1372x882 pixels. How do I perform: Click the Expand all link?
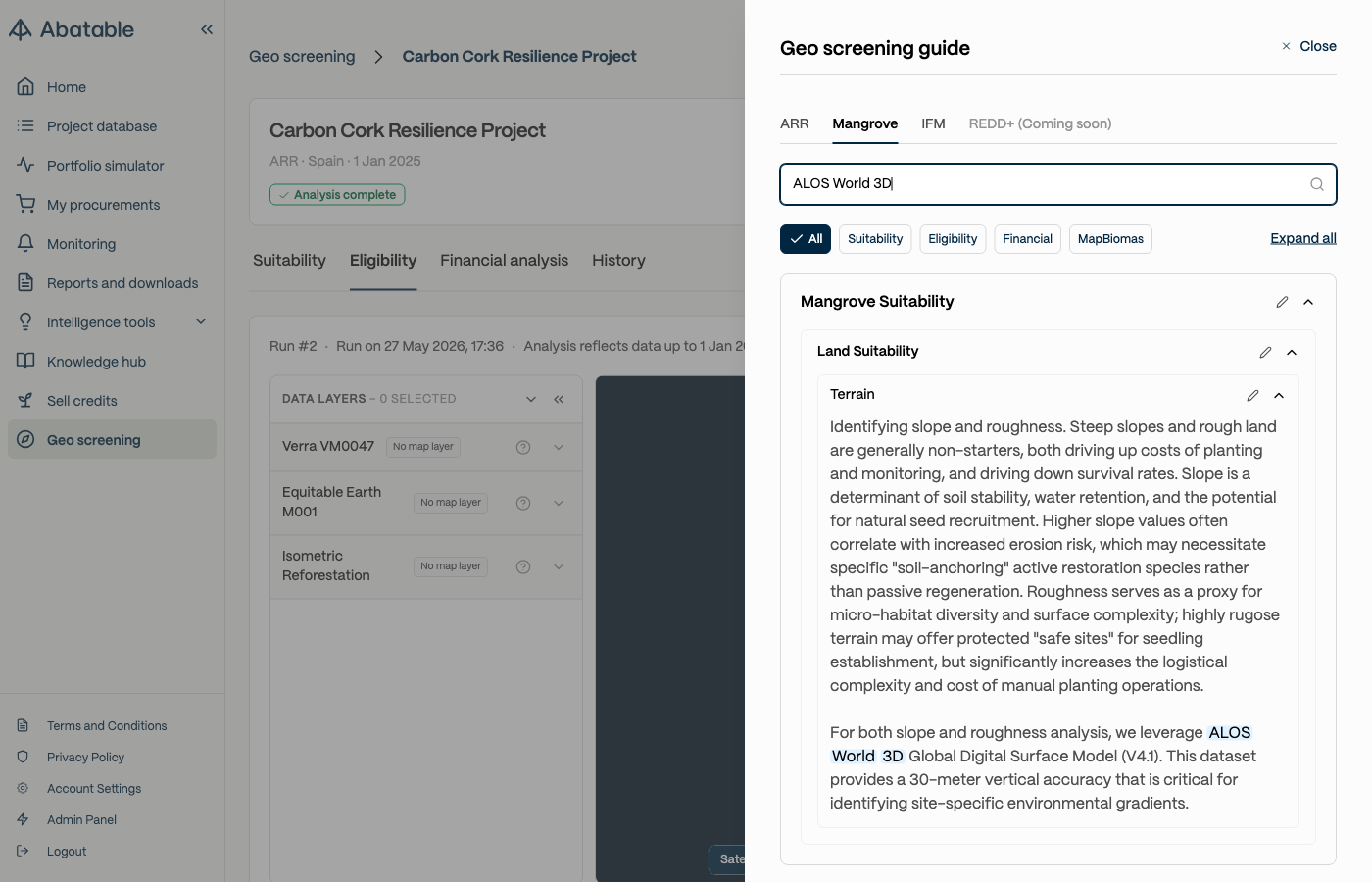[x=1303, y=238]
